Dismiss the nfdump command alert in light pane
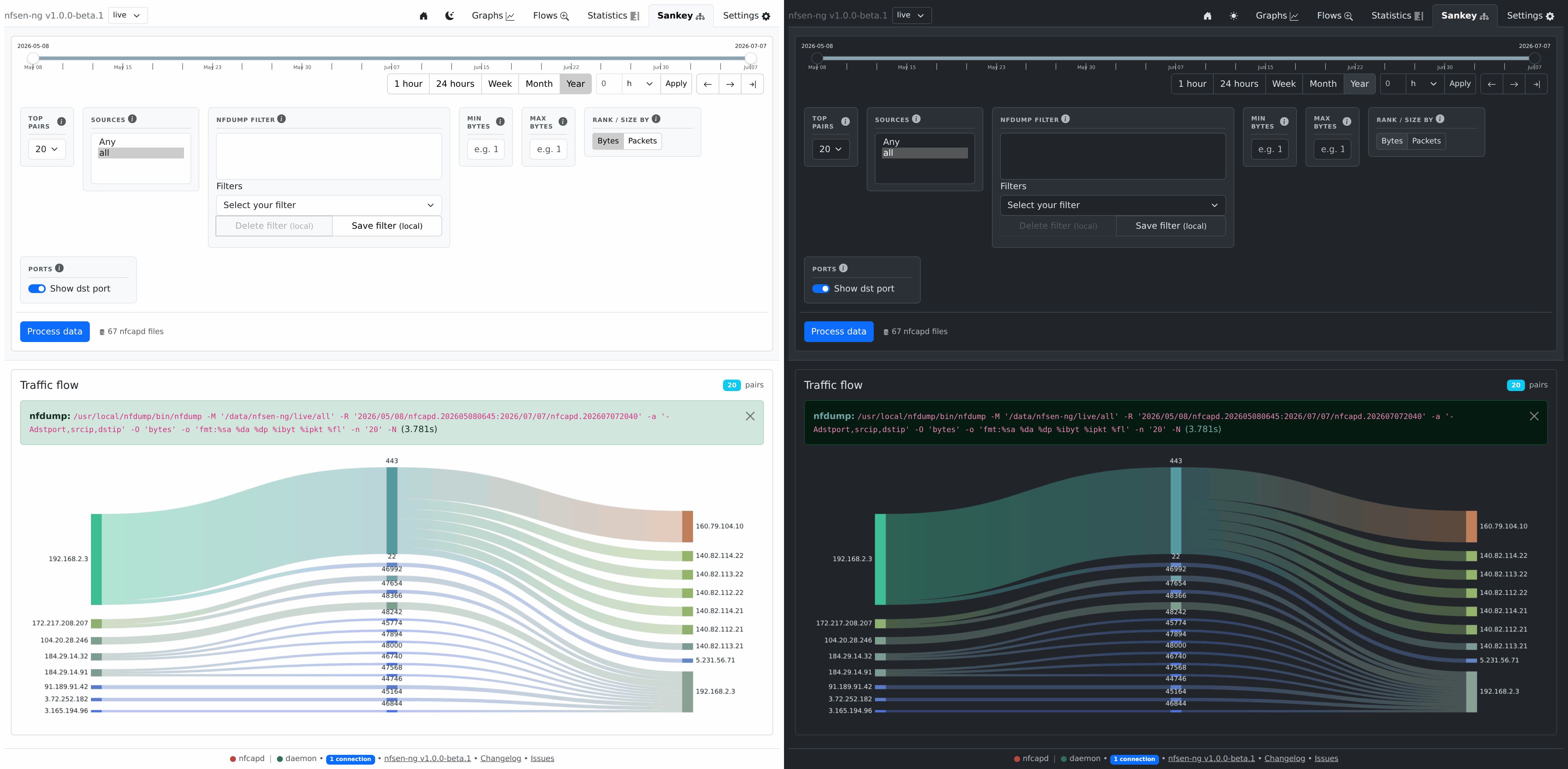Screen dimensions: 1568x769 point(750,416)
